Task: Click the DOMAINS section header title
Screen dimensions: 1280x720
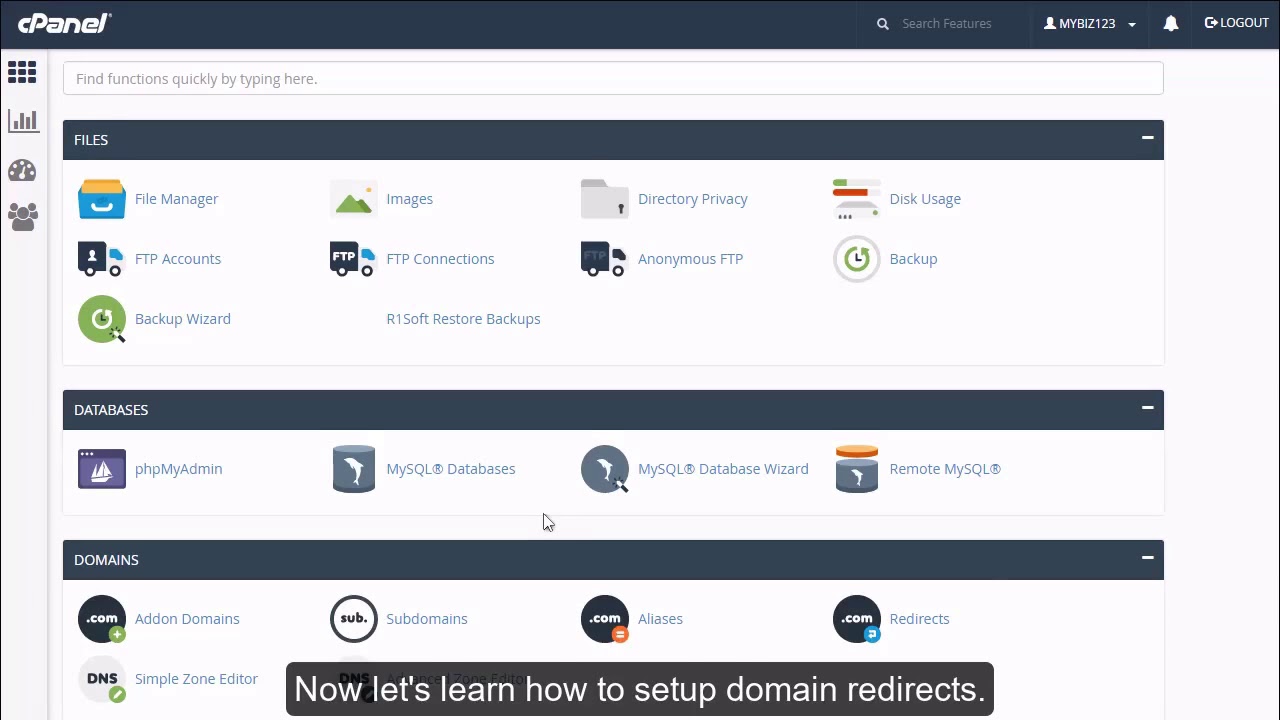Action: tap(106, 560)
